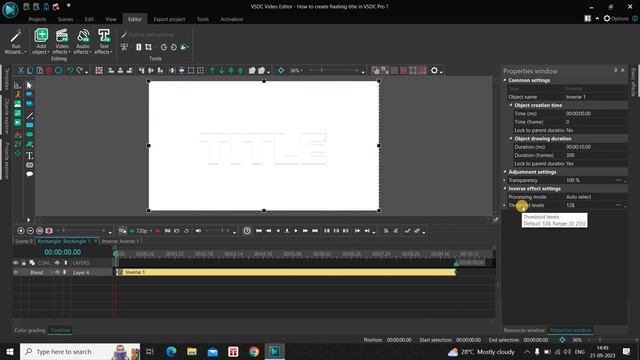Select the line drawing tool
Screen dimensions: 640x360
29,116
